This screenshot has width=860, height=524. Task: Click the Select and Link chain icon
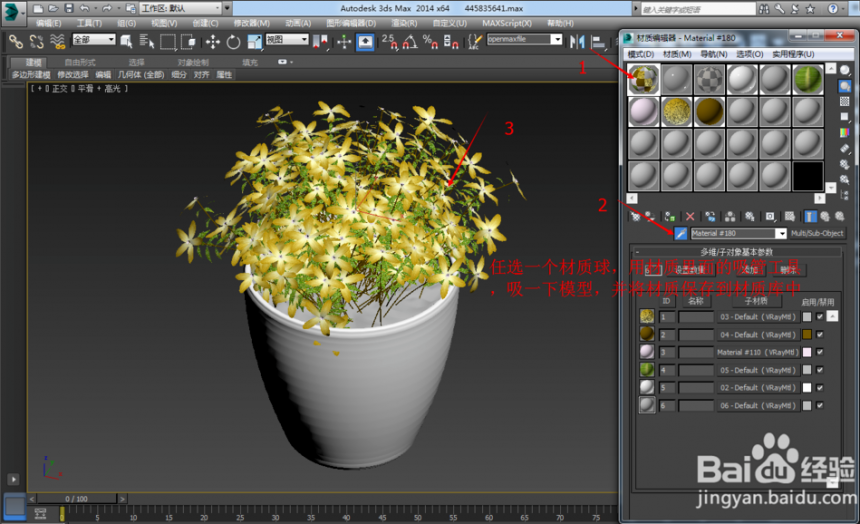pyautogui.click(x=15, y=42)
